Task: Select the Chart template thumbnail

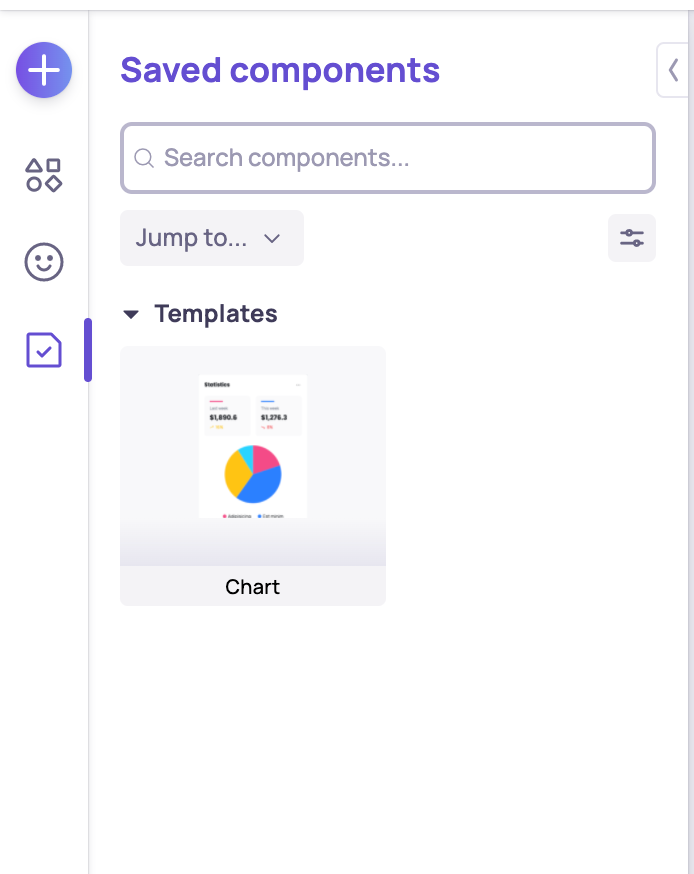Action: [x=252, y=456]
